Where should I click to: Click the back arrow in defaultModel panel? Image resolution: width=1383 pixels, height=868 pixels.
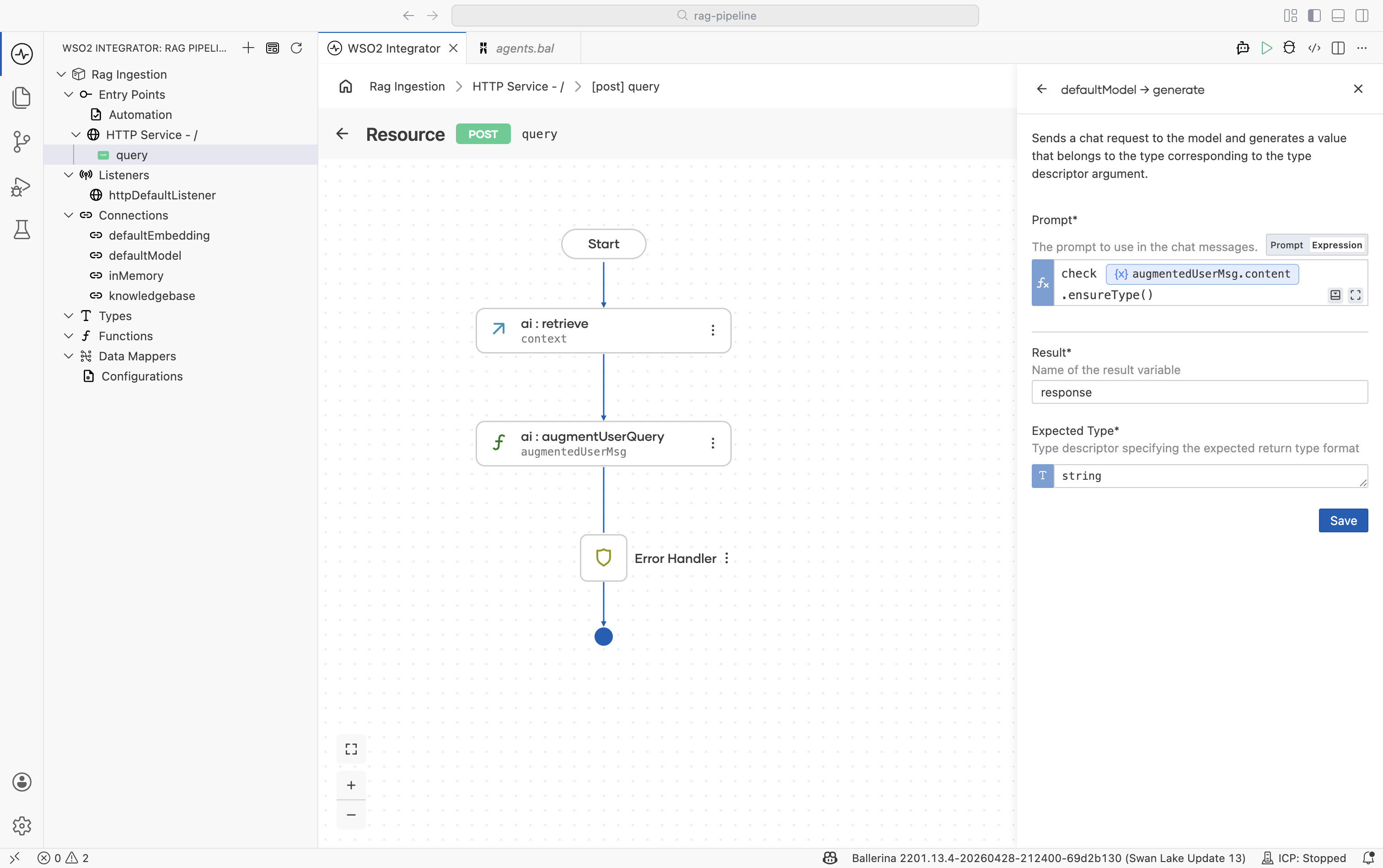point(1042,89)
